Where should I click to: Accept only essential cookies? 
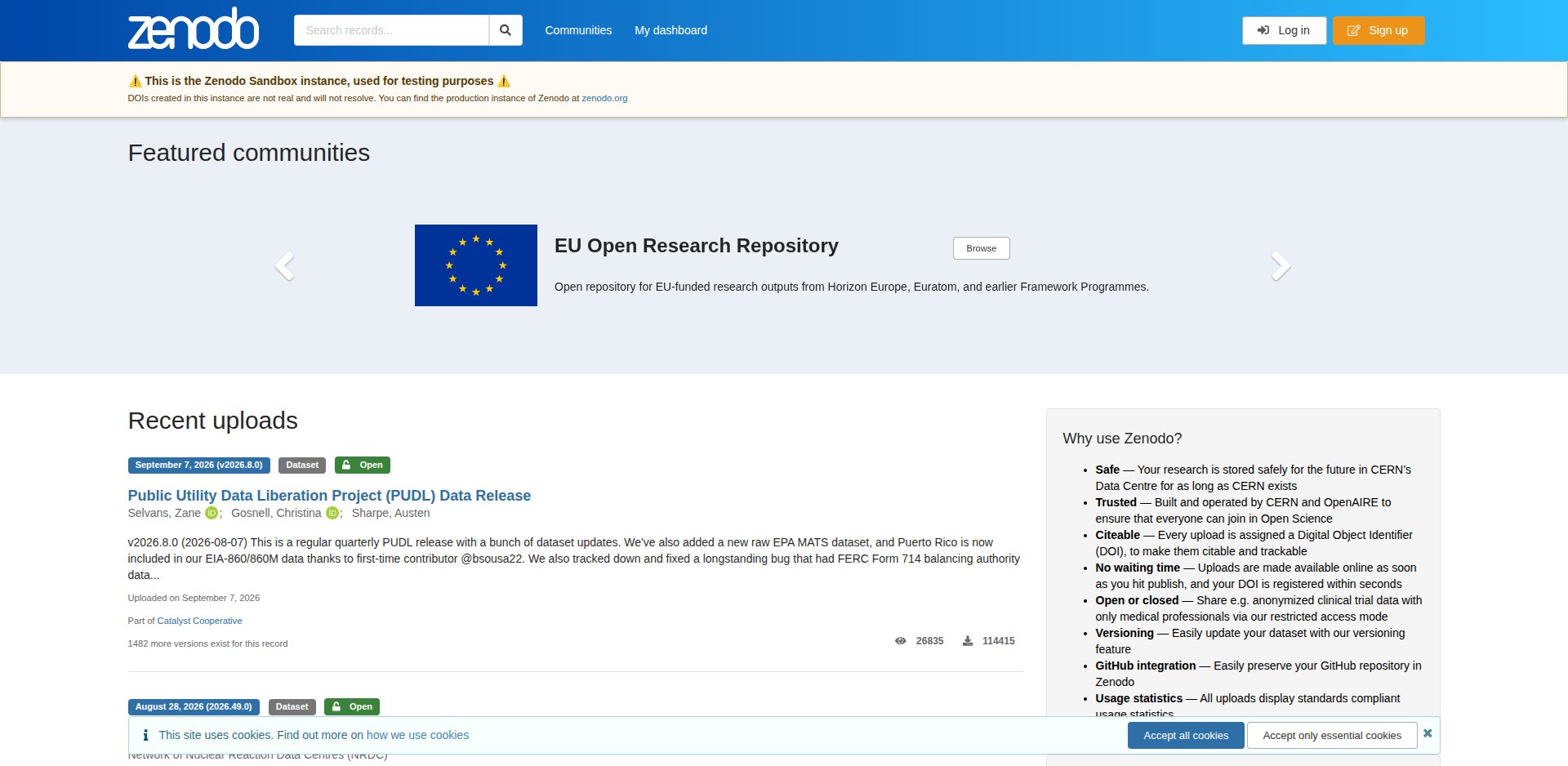(1332, 736)
